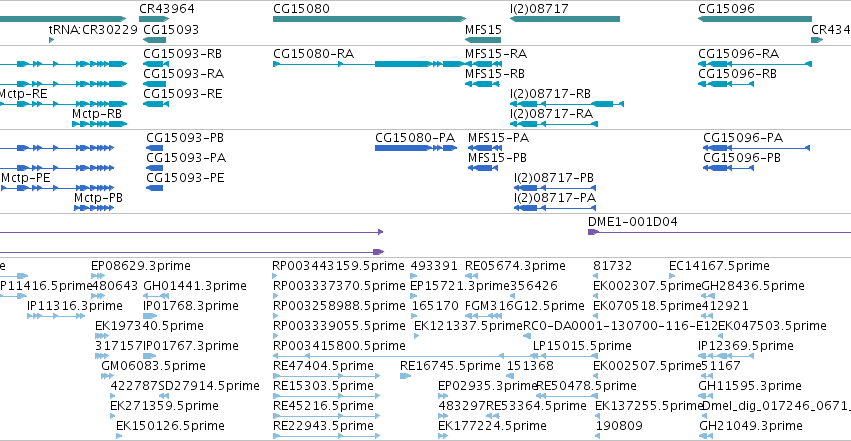
Task: Select EST EK177224.5prime
Action: 492,426
